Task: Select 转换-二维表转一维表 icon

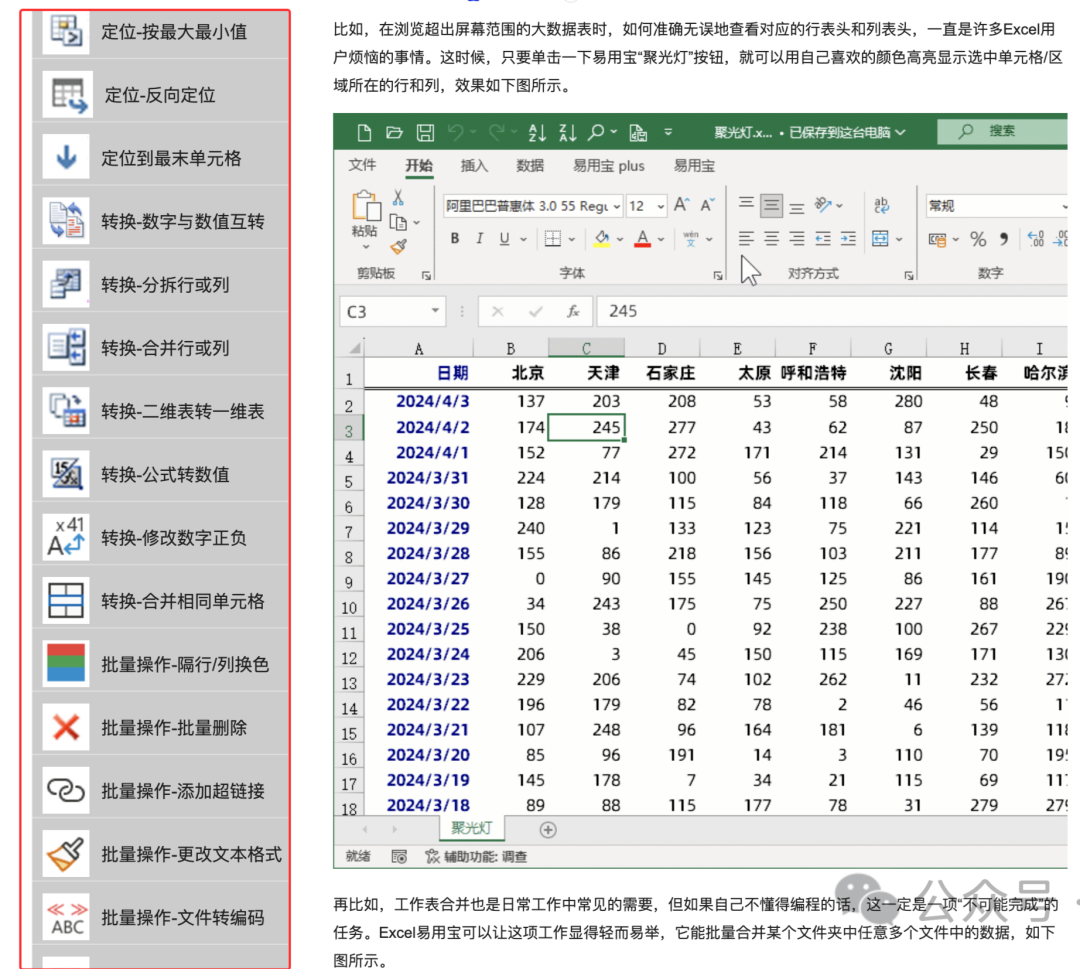Action: click(x=66, y=410)
